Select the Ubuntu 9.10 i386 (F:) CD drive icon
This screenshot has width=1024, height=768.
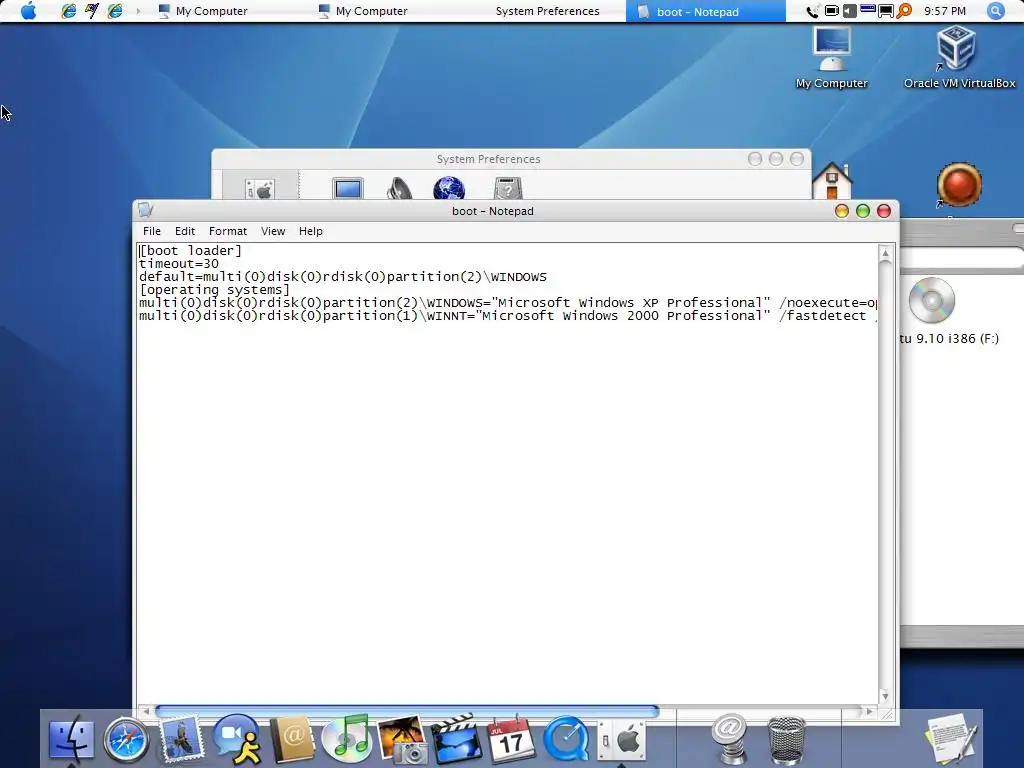[932, 300]
